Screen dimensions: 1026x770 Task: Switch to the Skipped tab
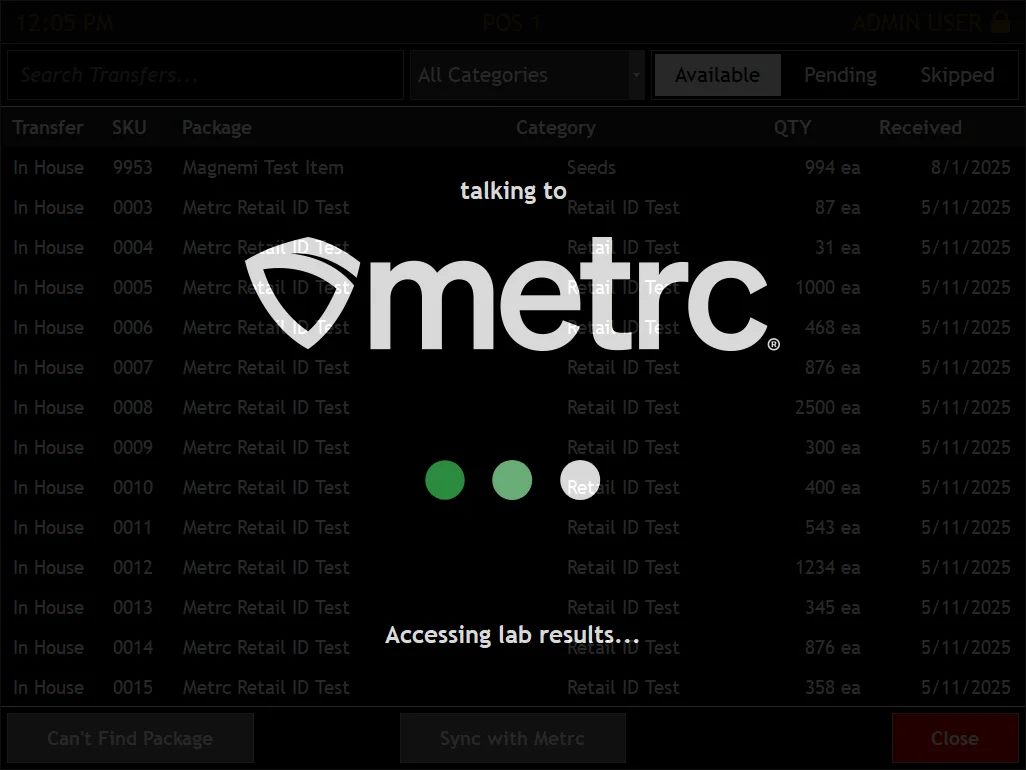(x=957, y=75)
